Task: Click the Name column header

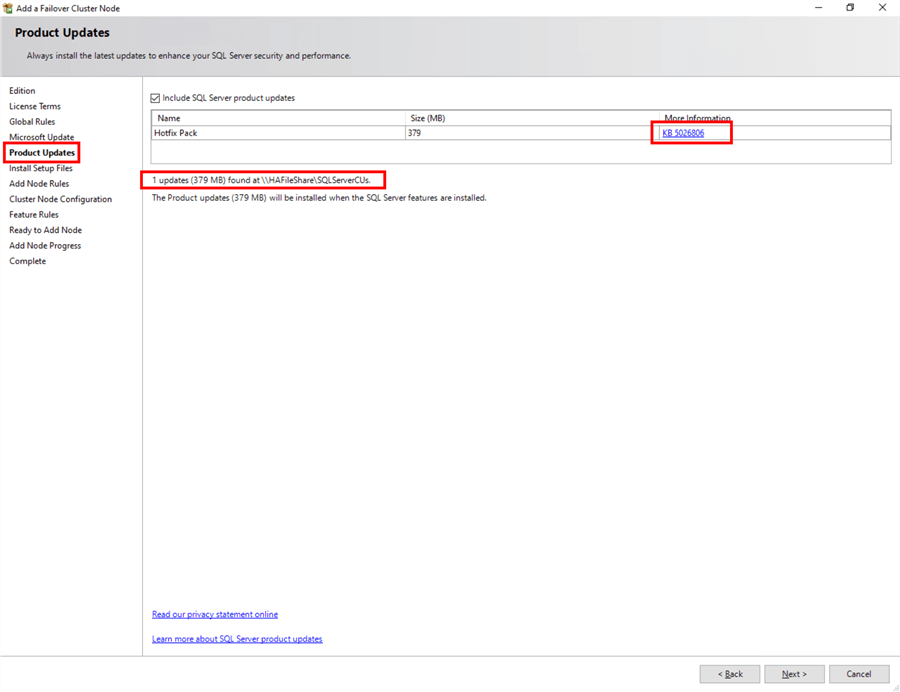Action: (x=278, y=118)
